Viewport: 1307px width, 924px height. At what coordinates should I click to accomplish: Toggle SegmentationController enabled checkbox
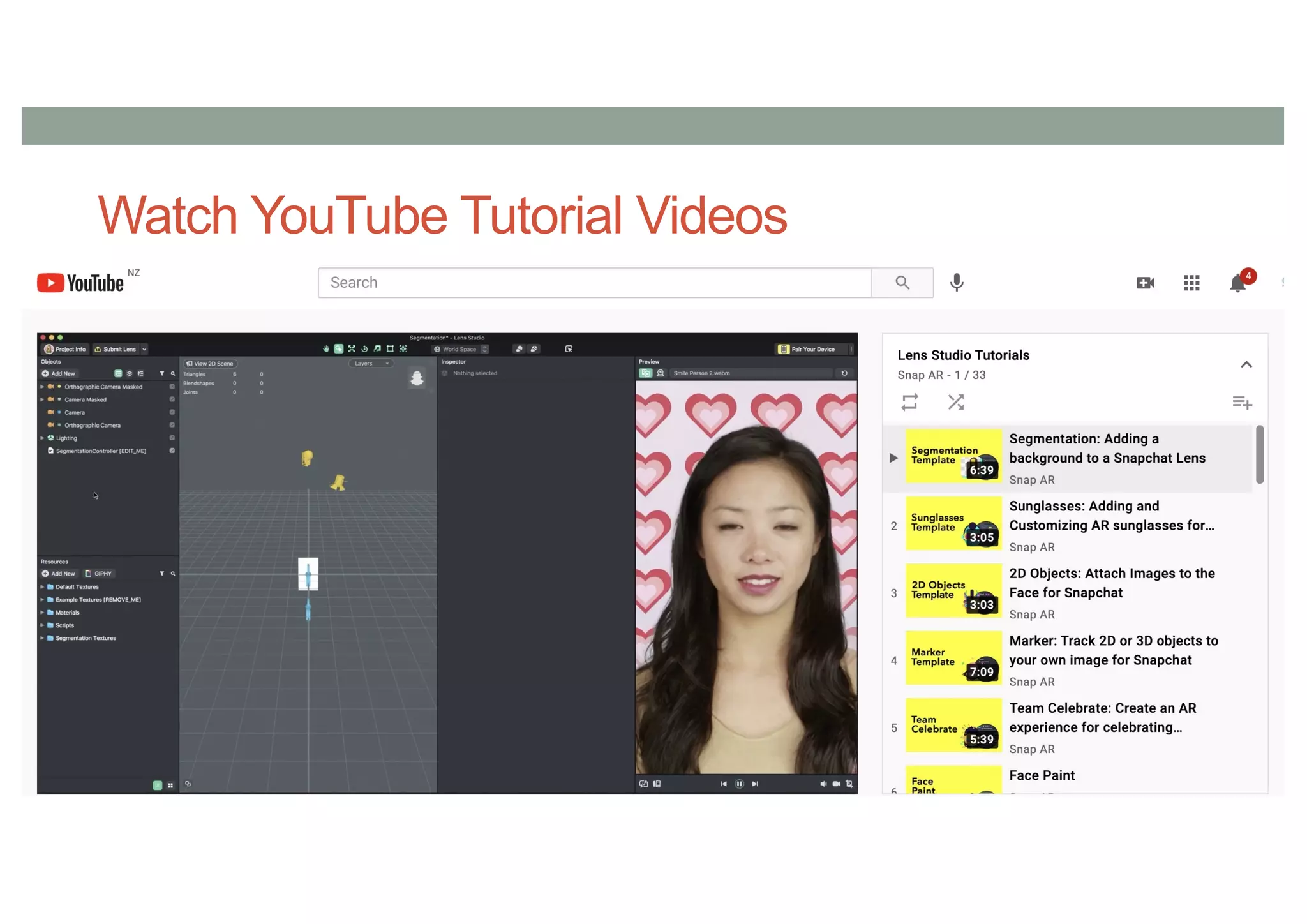[x=172, y=451]
